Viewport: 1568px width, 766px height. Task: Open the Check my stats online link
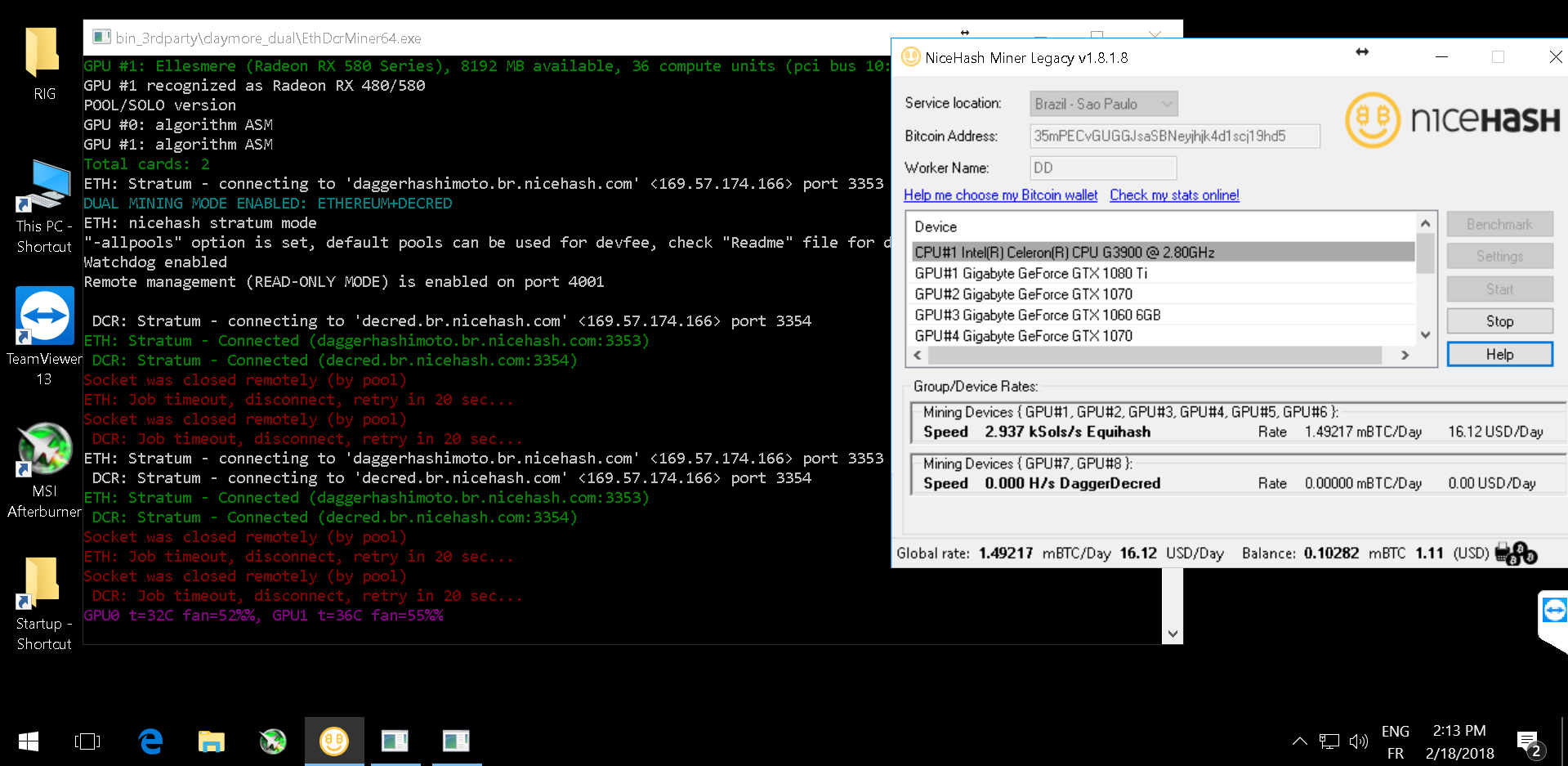click(1173, 195)
